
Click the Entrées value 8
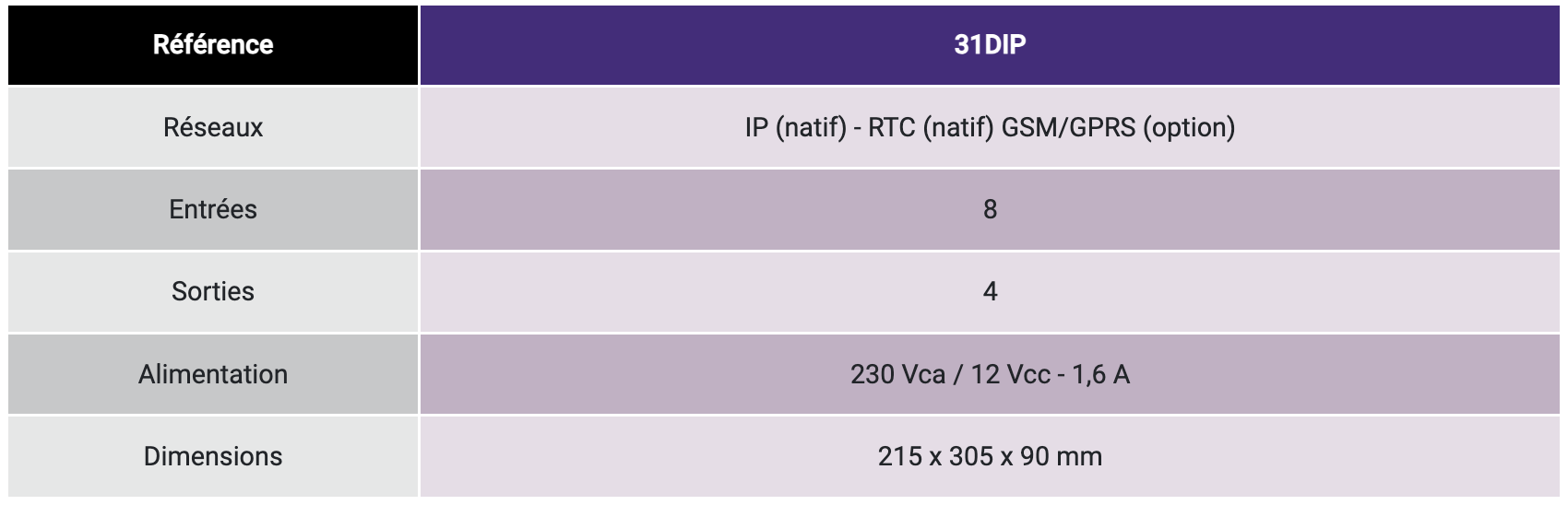(990, 209)
